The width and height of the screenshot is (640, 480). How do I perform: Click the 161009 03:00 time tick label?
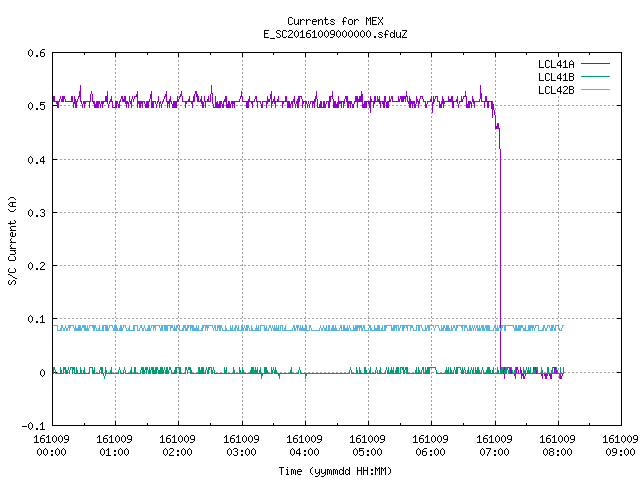coord(241,446)
